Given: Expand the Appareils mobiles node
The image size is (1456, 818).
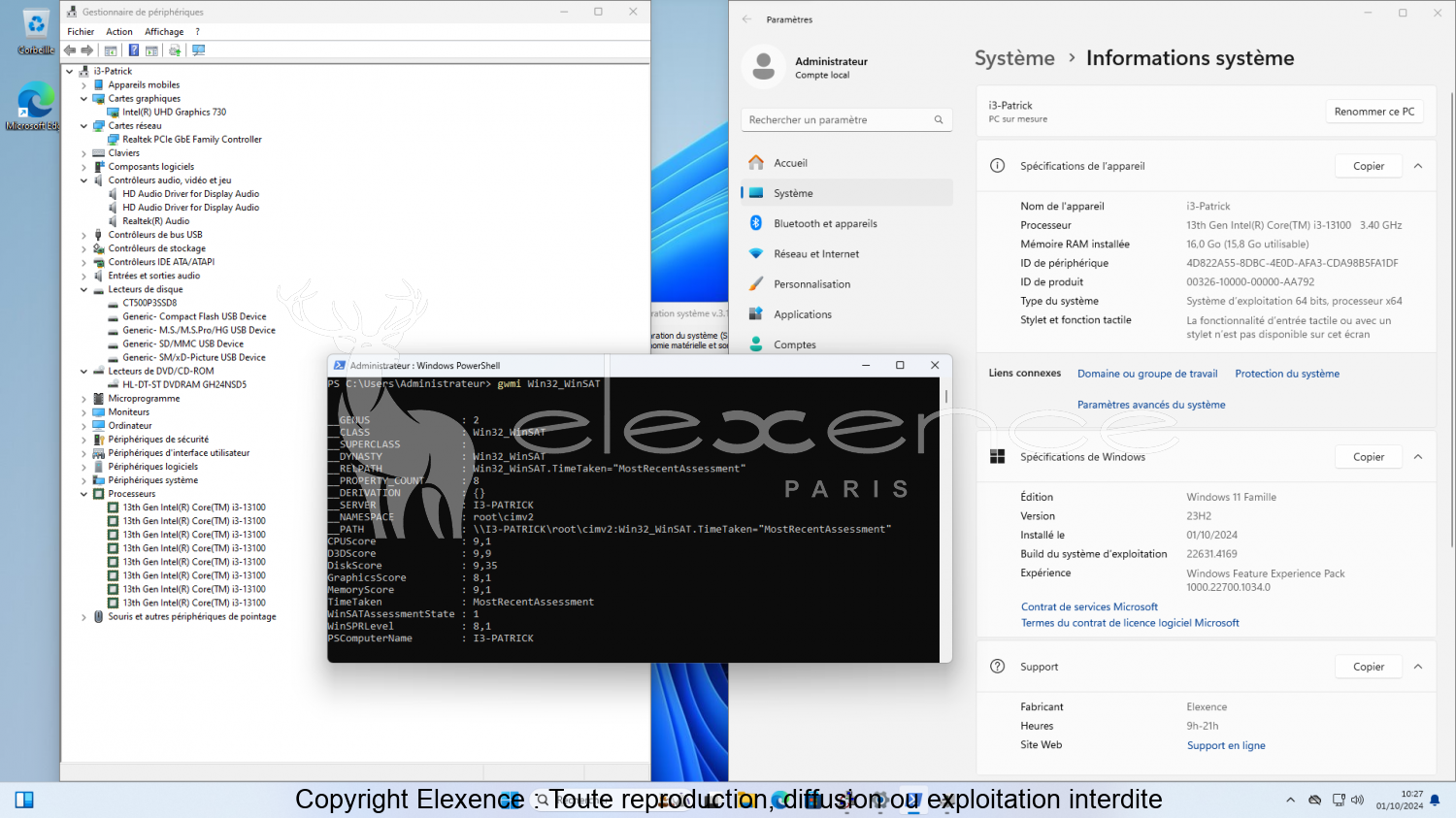Looking at the screenshot, I should (x=83, y=85).
